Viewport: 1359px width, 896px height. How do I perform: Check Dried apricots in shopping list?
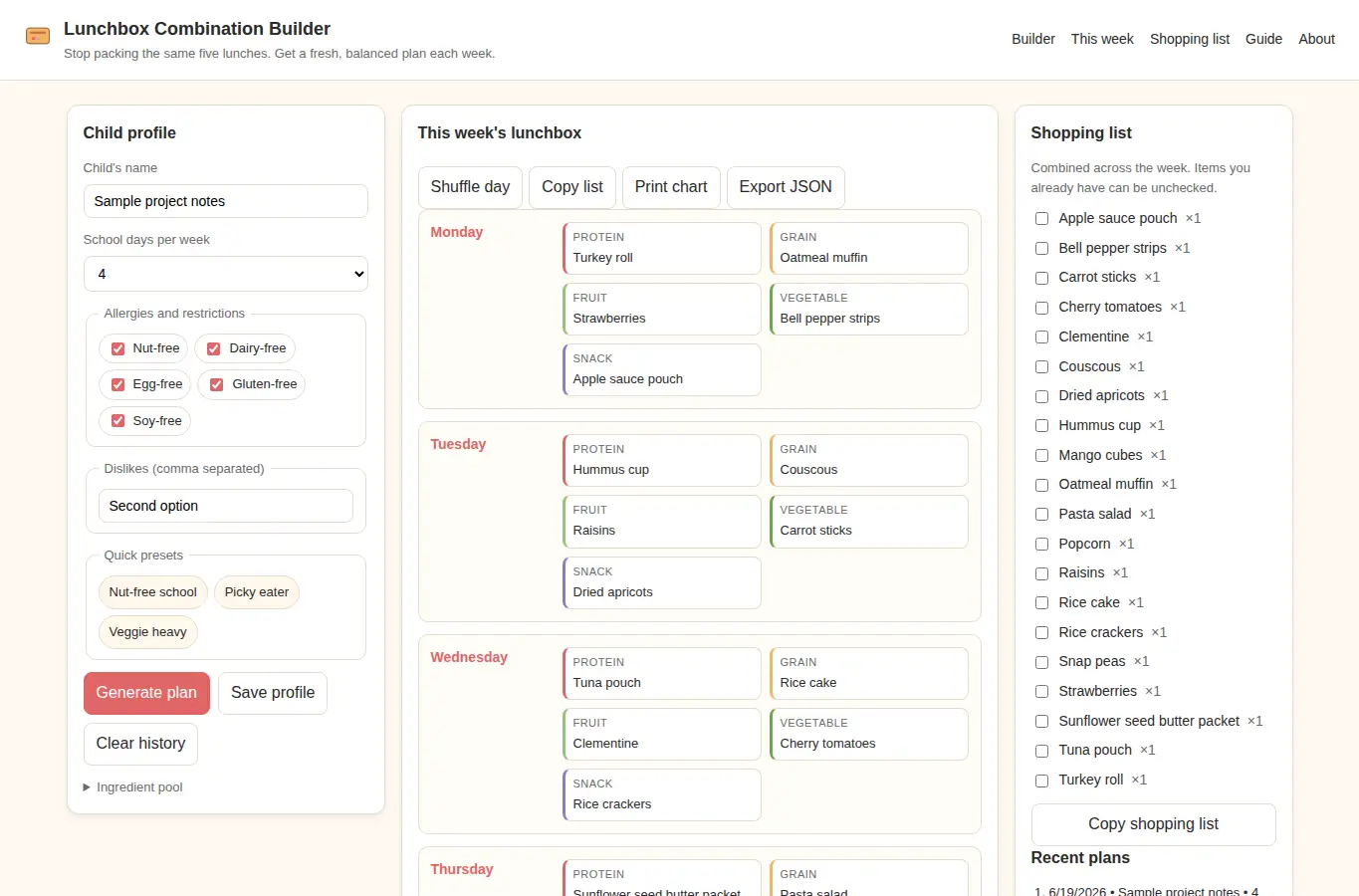click(x=1041, y=396)
